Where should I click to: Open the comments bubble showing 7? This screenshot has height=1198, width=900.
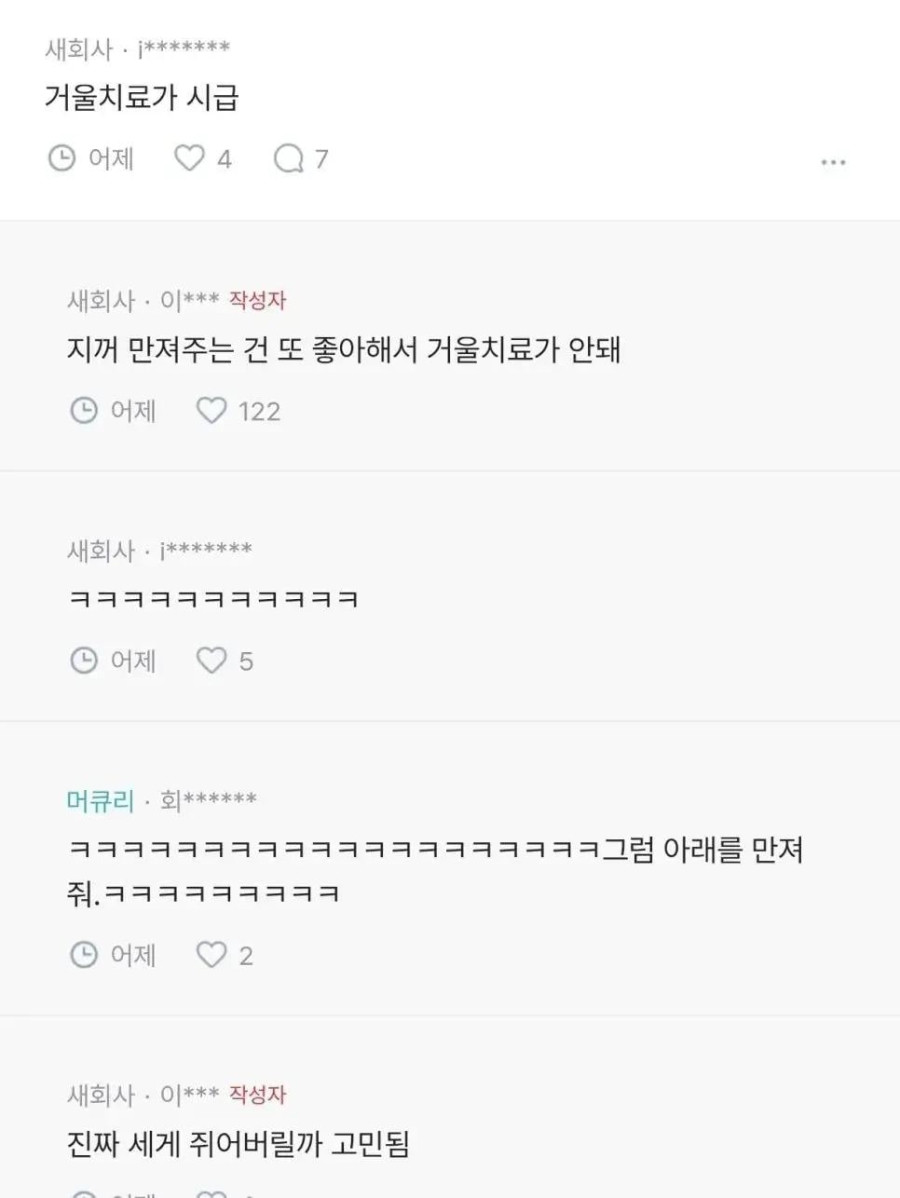[x=289, y=158]
